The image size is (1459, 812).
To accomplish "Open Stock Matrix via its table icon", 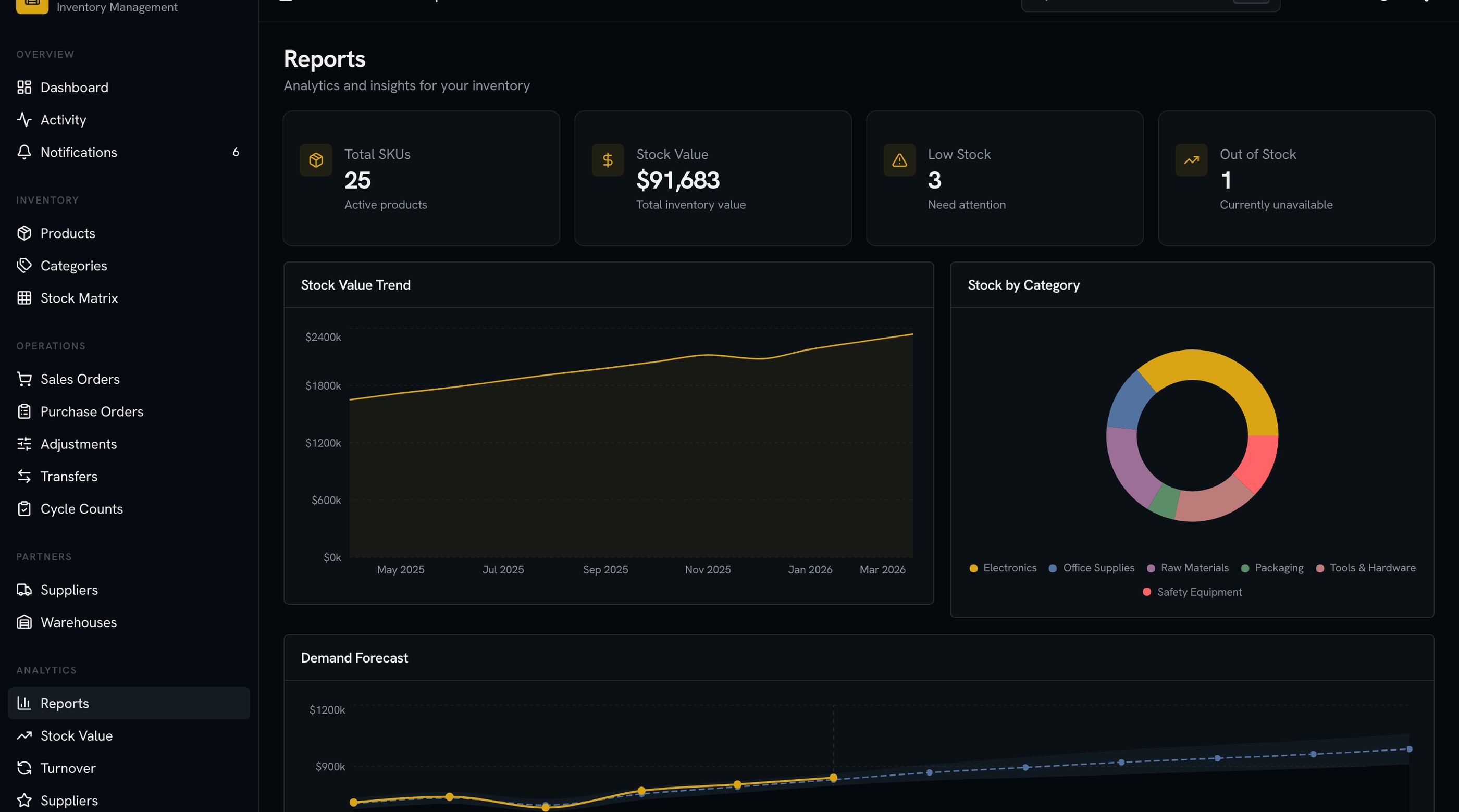I will [24, 298].
